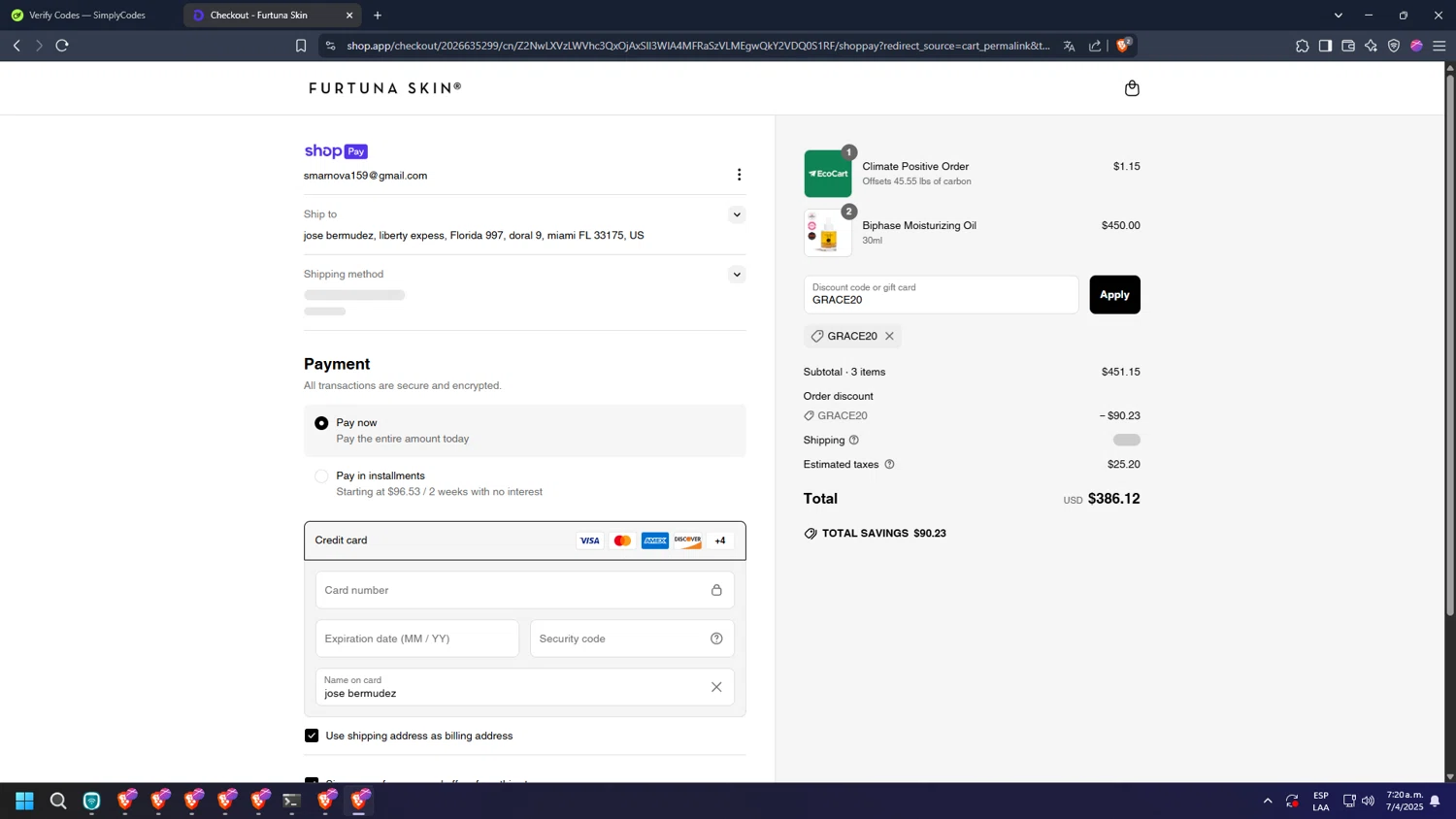
Task: Open Brave Shields icon
Action: [x=1123, y=45]
